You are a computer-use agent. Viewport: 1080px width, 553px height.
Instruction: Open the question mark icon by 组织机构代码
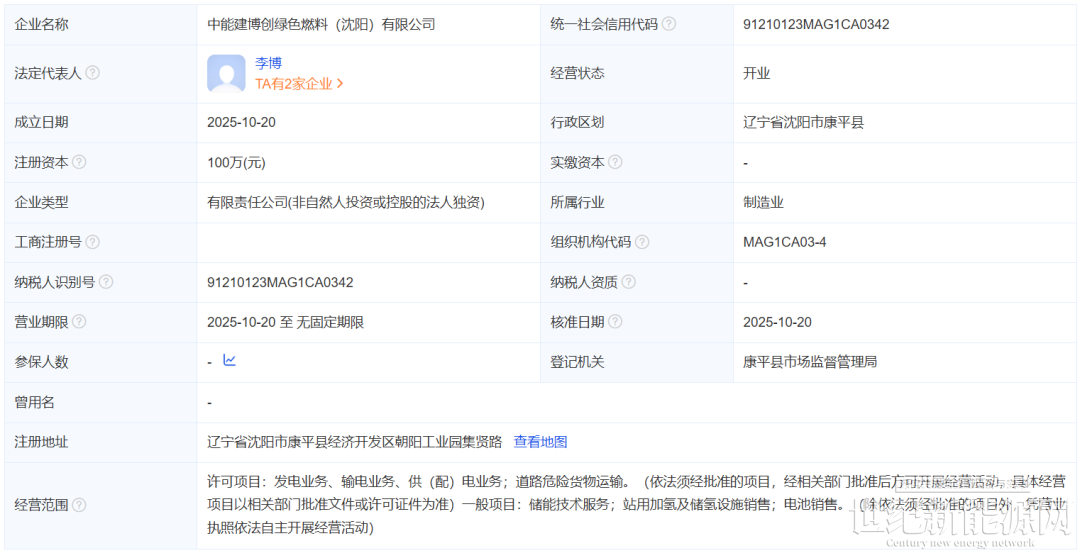pos(642,242)
